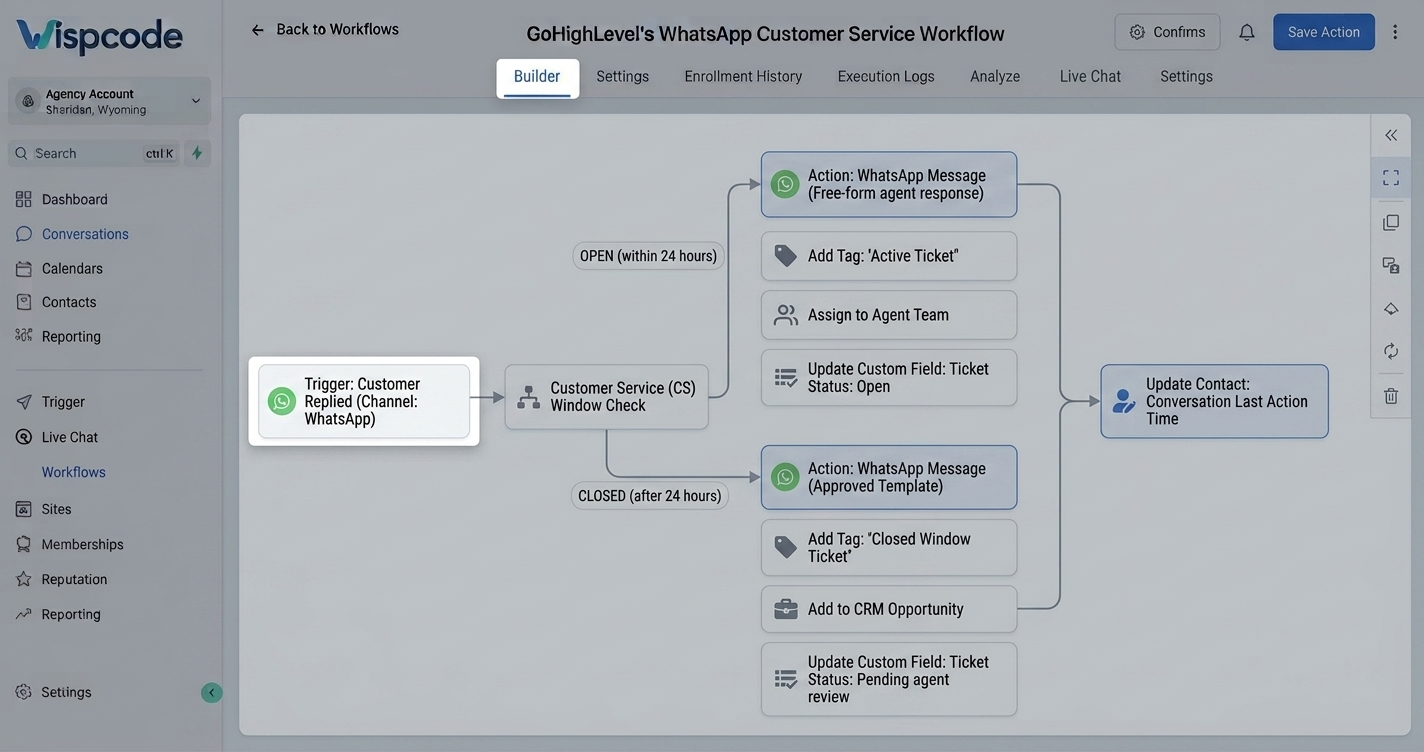Open the Execution Logs tab
Screen dimensions: 1424x752
(x=886, y=76)
